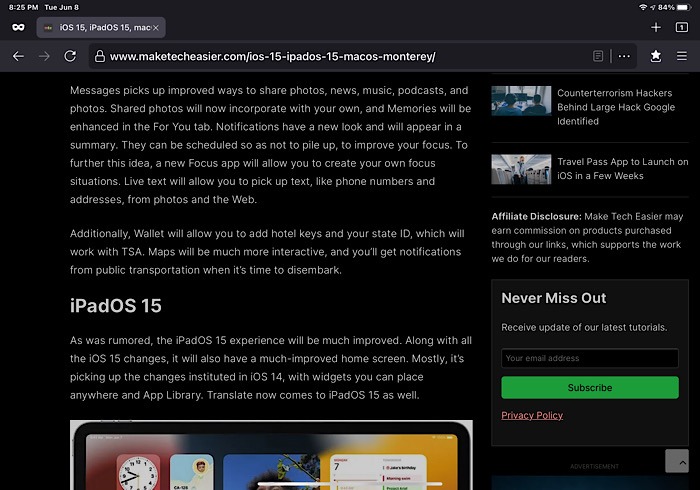Open the hamburger browser menu
Image resolution: width=700 pixels, height=490 pixels.
[681, 56]
